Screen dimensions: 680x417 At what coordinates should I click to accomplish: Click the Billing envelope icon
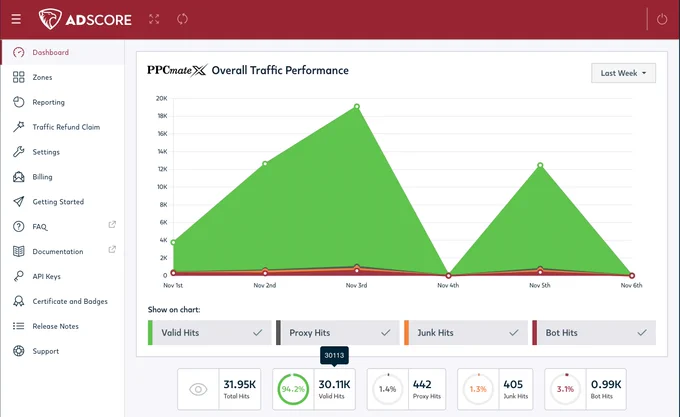(x=19, y=177)
